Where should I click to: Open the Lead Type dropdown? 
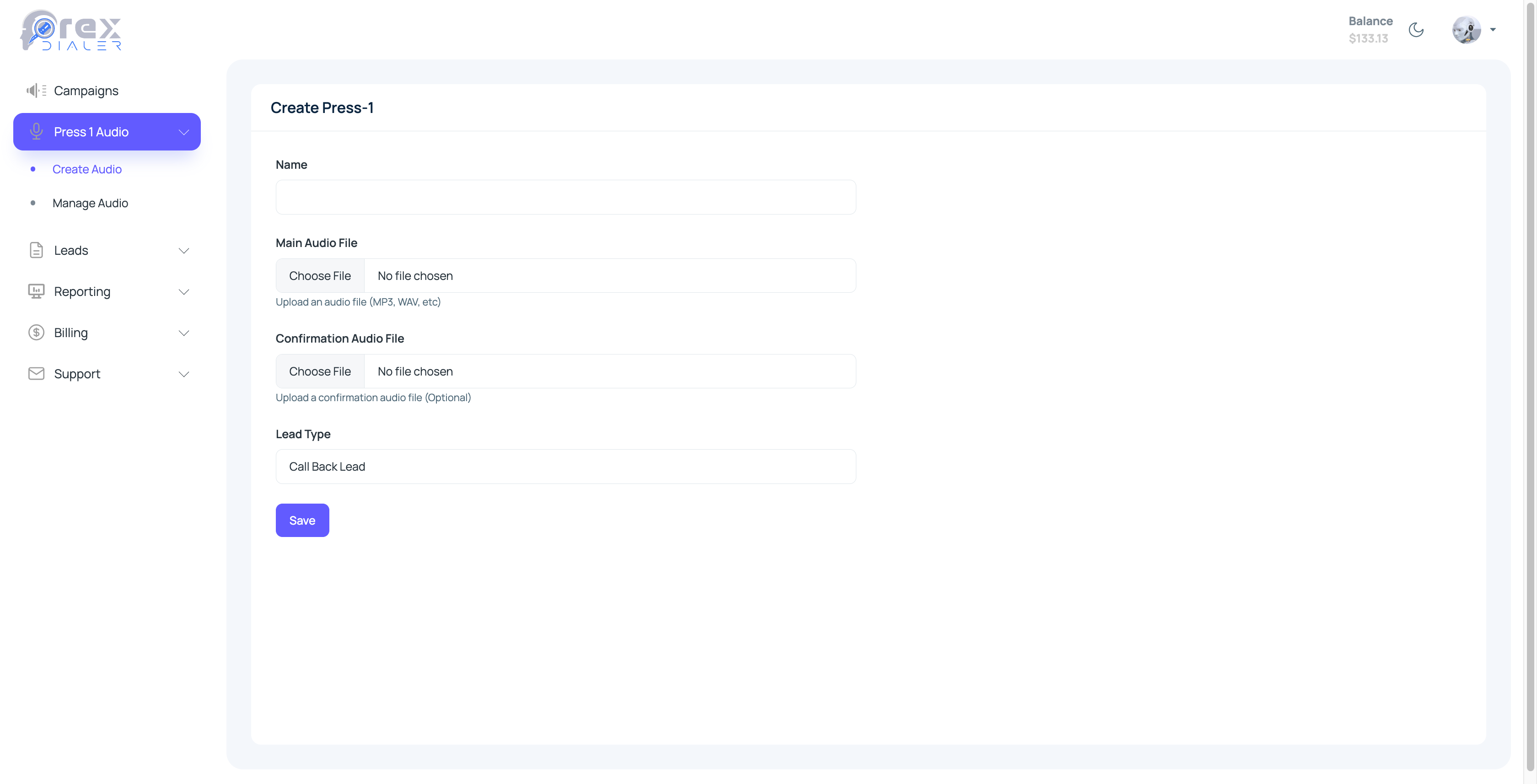pyautogui.click(x=565, y=467)
